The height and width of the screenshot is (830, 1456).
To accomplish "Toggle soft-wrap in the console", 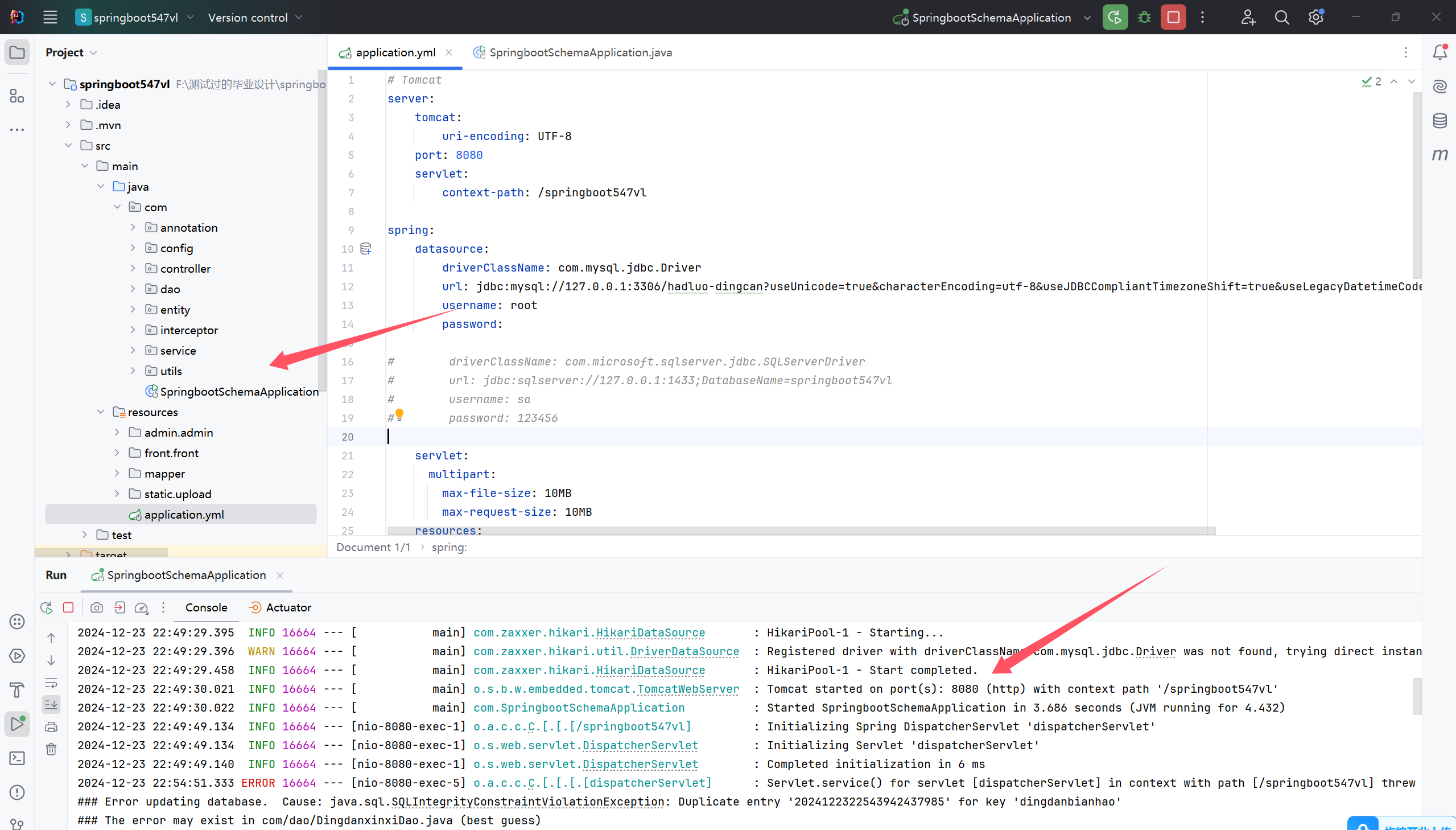I will [x=51, y=683].
